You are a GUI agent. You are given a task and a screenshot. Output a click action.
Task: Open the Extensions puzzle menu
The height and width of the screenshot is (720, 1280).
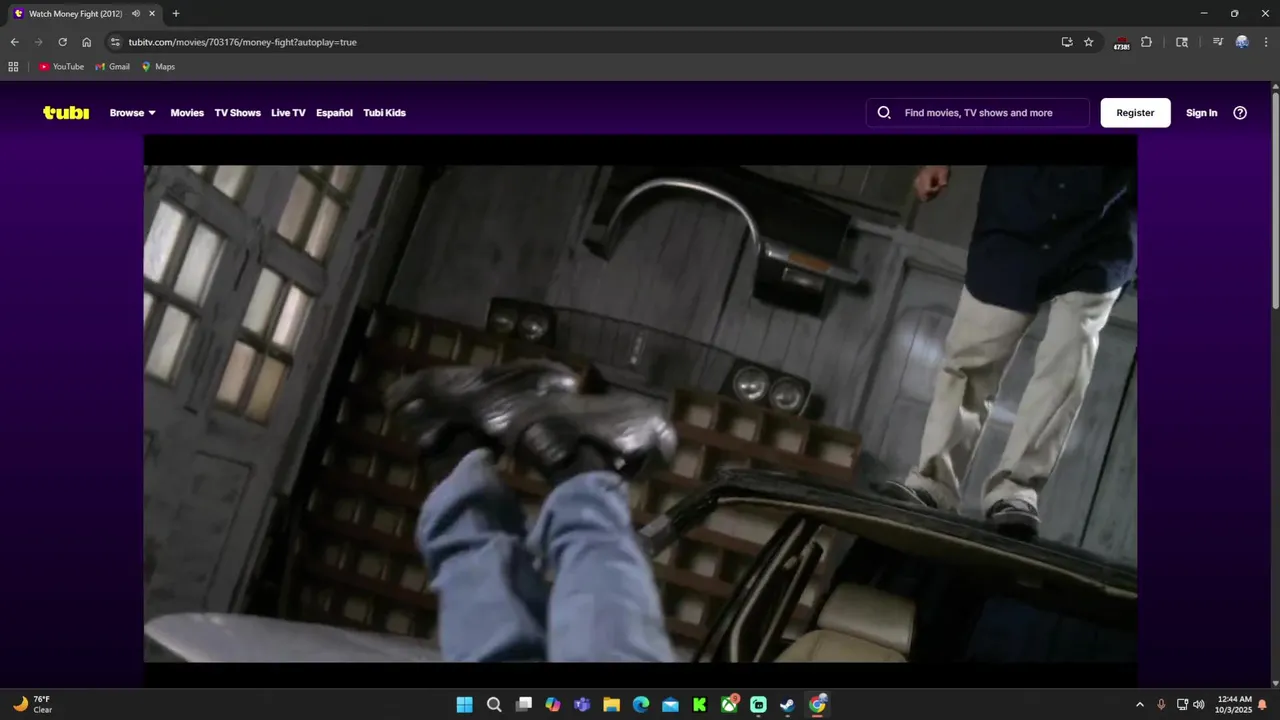(x=1146, y=42)
